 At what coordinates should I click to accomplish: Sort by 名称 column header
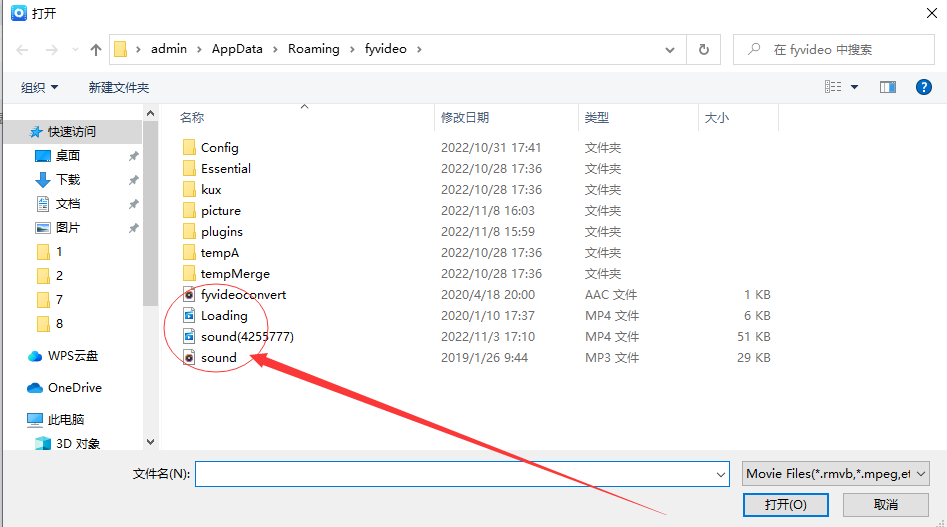coord(192,118)
